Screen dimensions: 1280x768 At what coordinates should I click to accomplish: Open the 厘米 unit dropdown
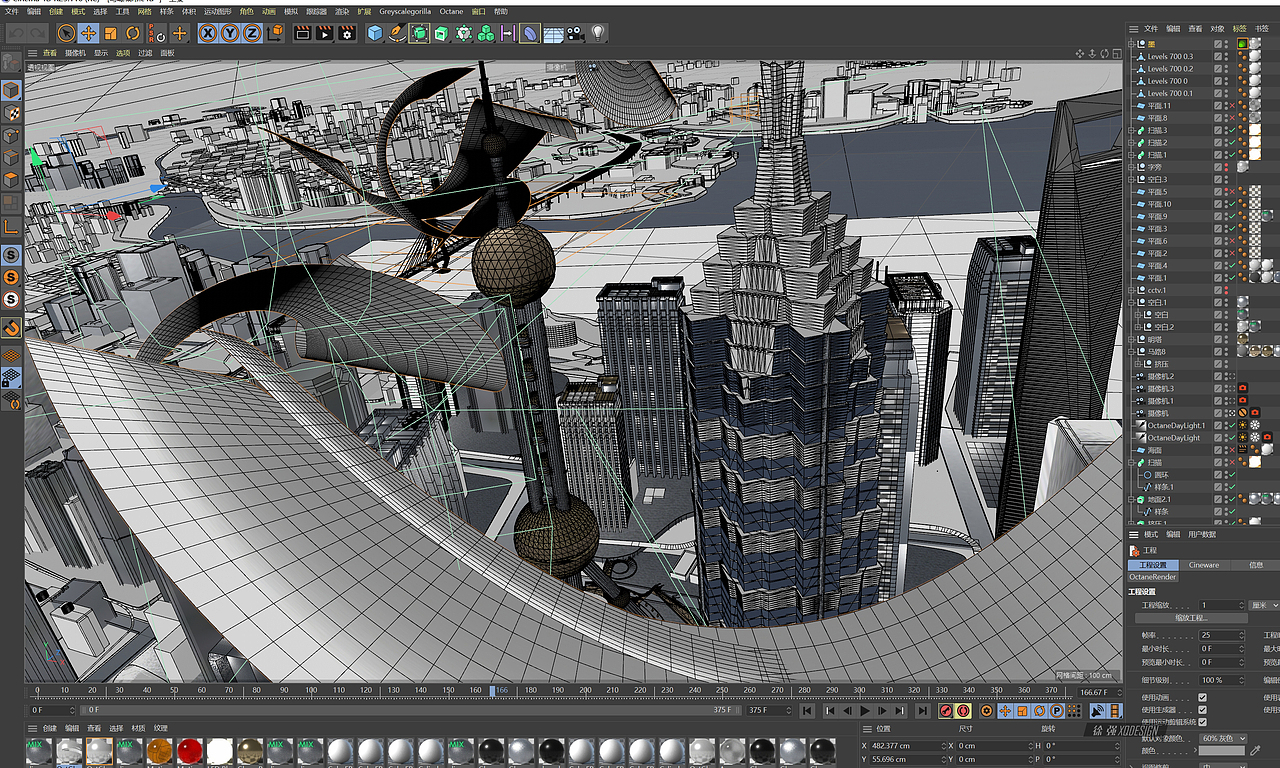tap(1264, 605)
